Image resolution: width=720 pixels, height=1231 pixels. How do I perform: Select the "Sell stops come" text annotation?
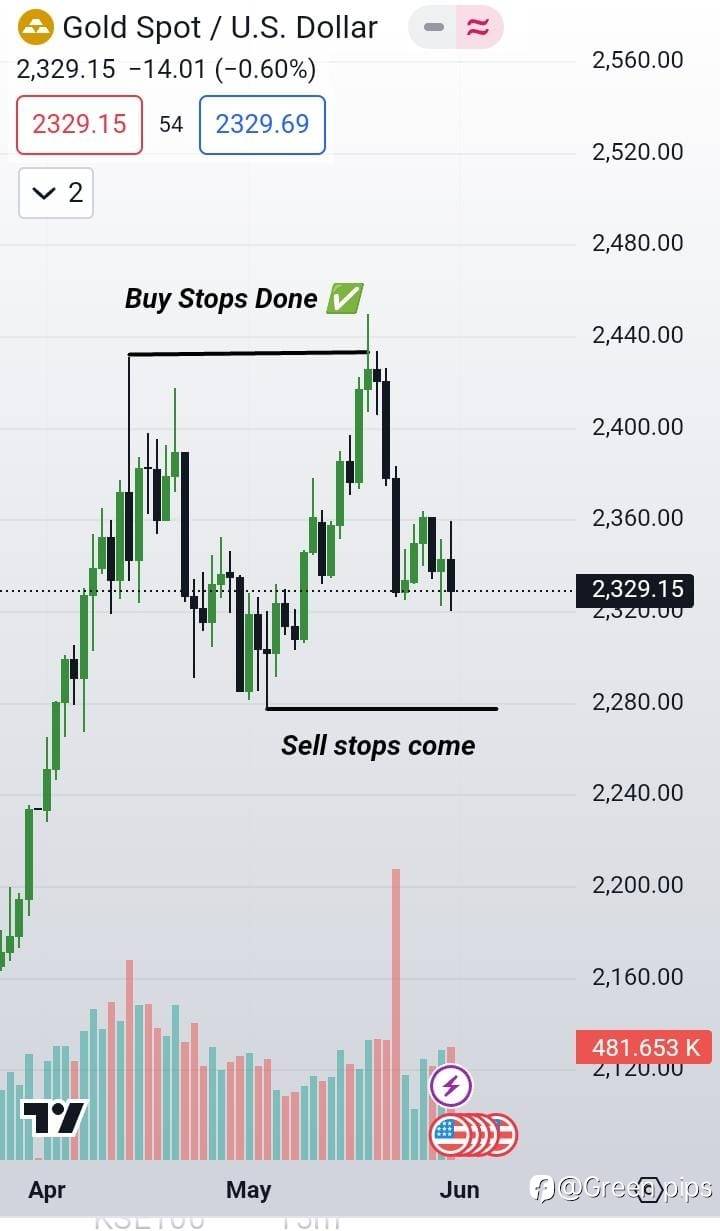tap(378, 745)
